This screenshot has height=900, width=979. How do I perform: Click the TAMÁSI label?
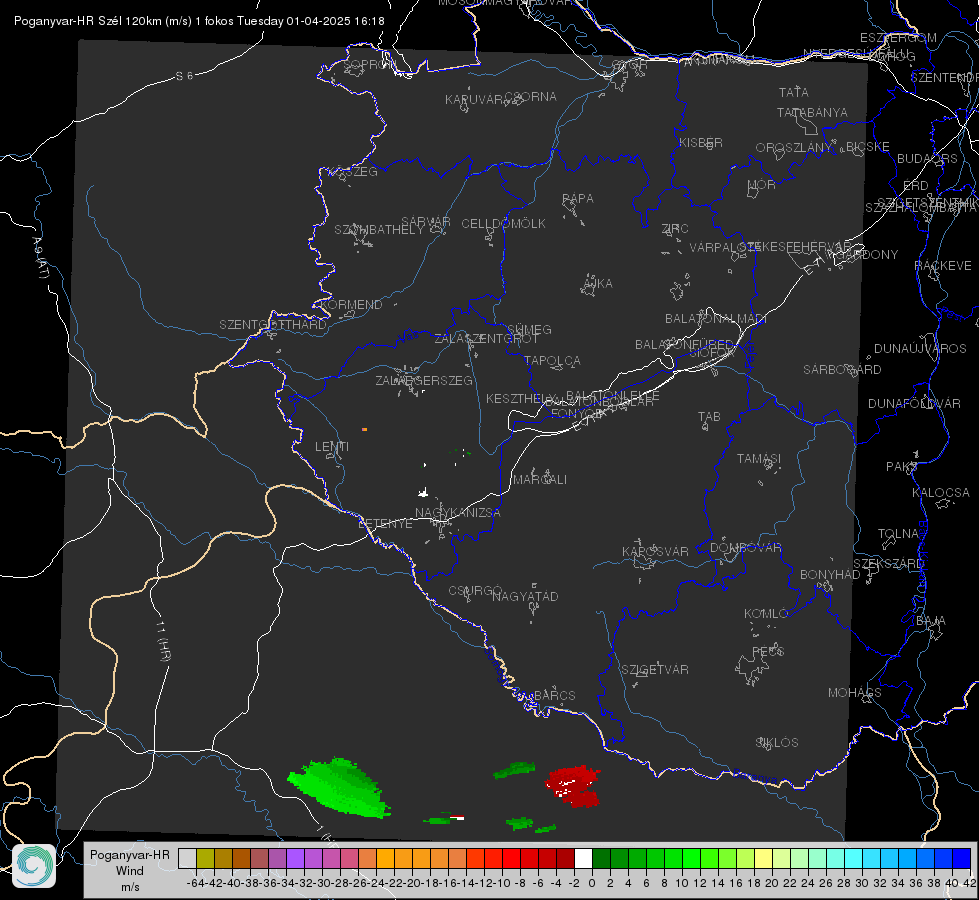coord(759,458)
